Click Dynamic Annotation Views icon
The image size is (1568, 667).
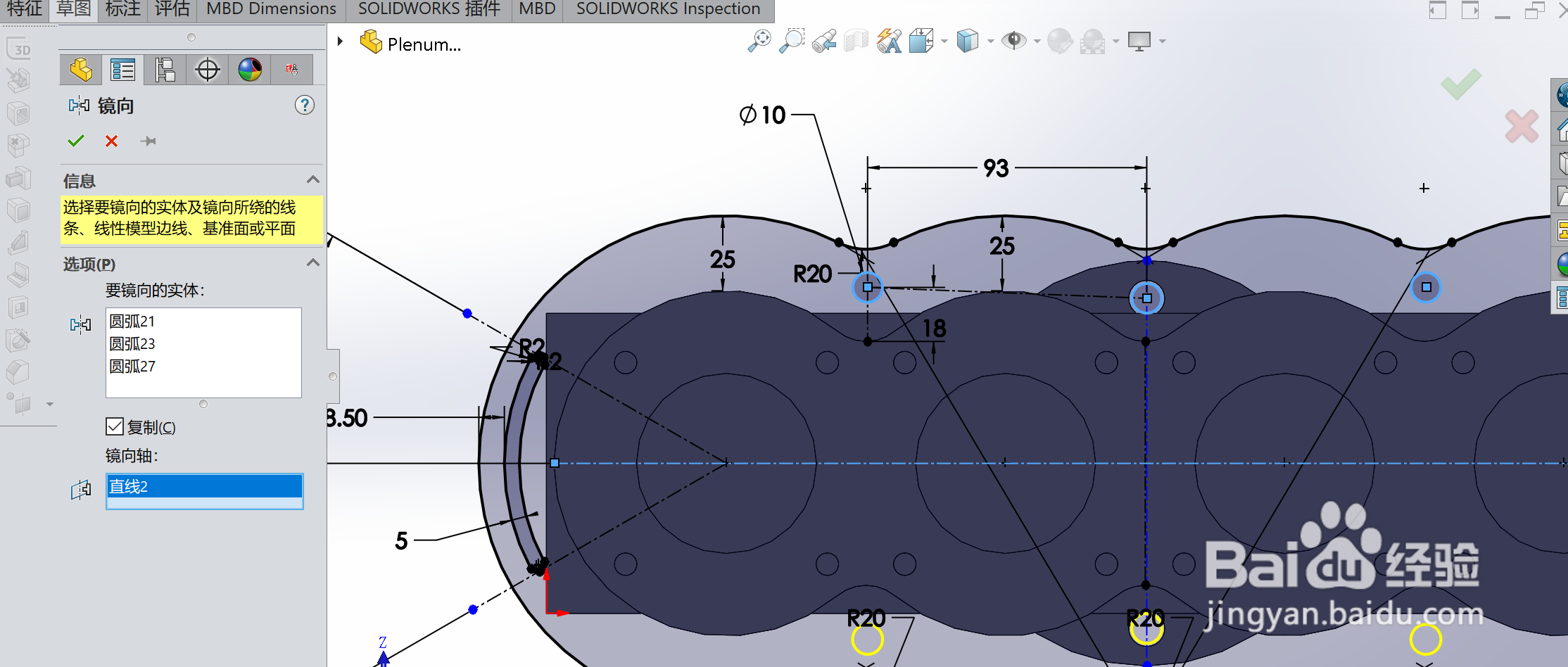[x=890, y=41]
